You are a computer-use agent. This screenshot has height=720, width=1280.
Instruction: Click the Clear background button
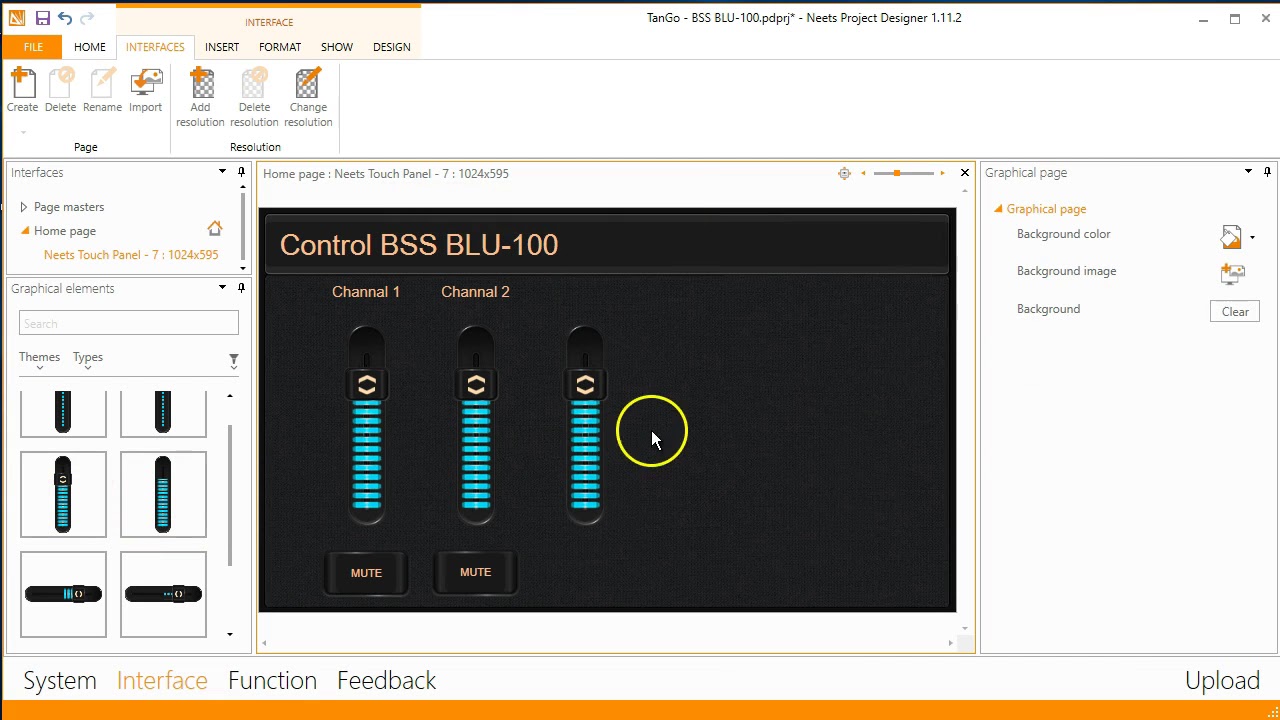[1235, 311]
